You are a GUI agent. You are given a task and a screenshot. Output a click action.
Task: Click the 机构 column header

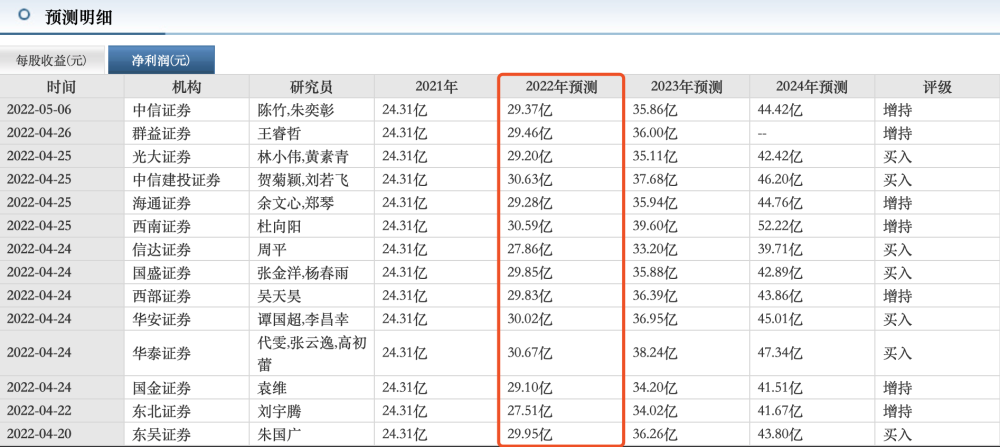(186, 87)
